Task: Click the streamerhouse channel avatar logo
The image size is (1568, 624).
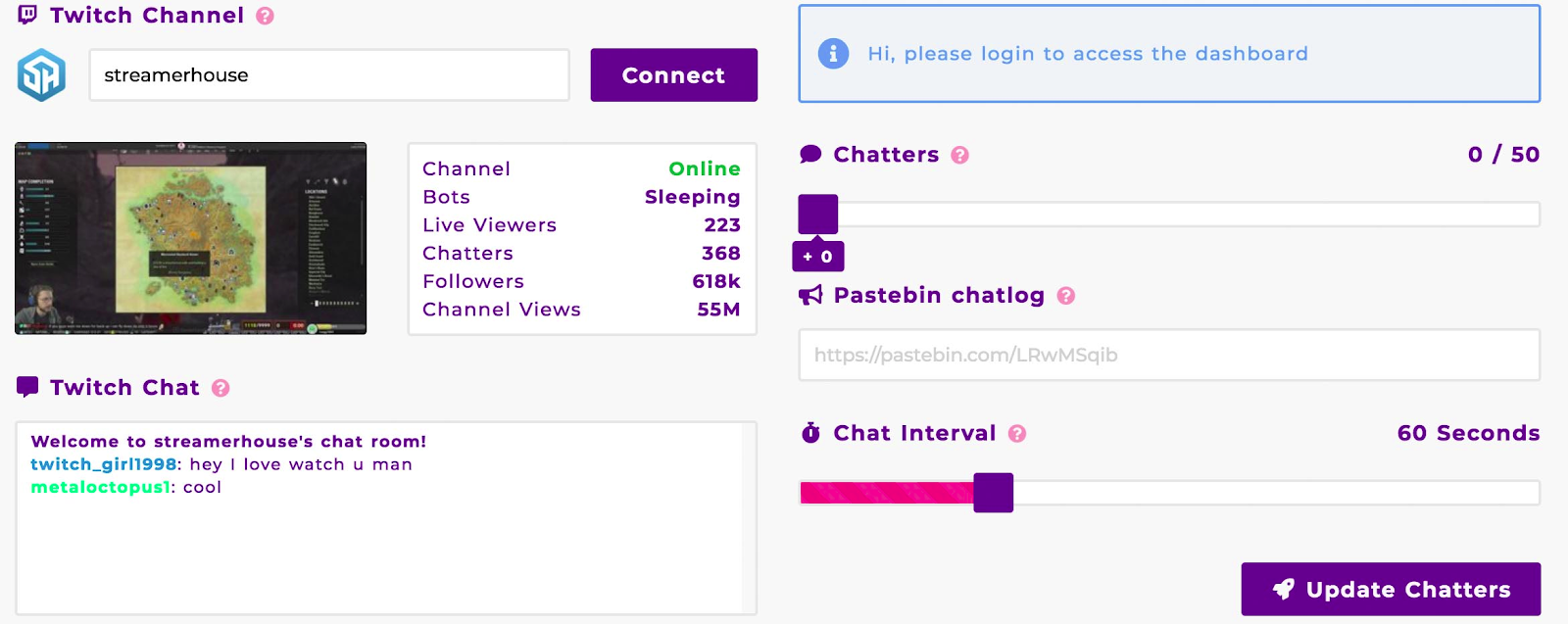Action: [x=41, y=75]
